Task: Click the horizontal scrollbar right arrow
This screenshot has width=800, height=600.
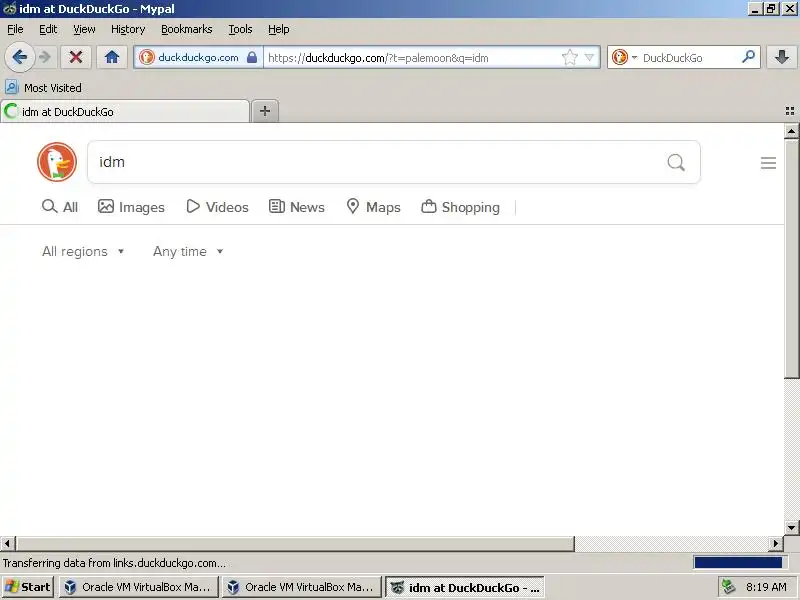Action: coord(776,543)
